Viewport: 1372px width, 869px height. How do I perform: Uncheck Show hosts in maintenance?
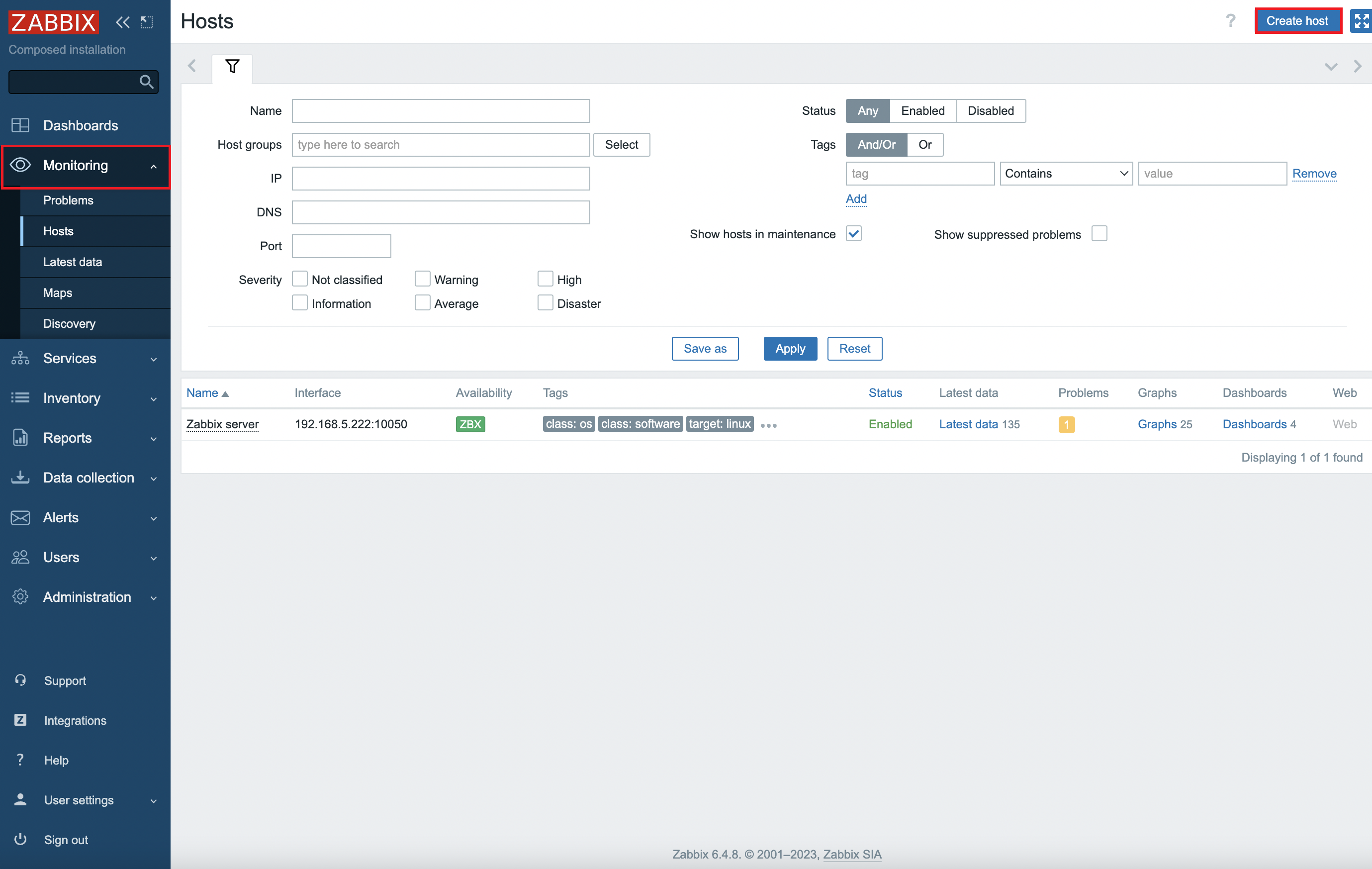853,234
